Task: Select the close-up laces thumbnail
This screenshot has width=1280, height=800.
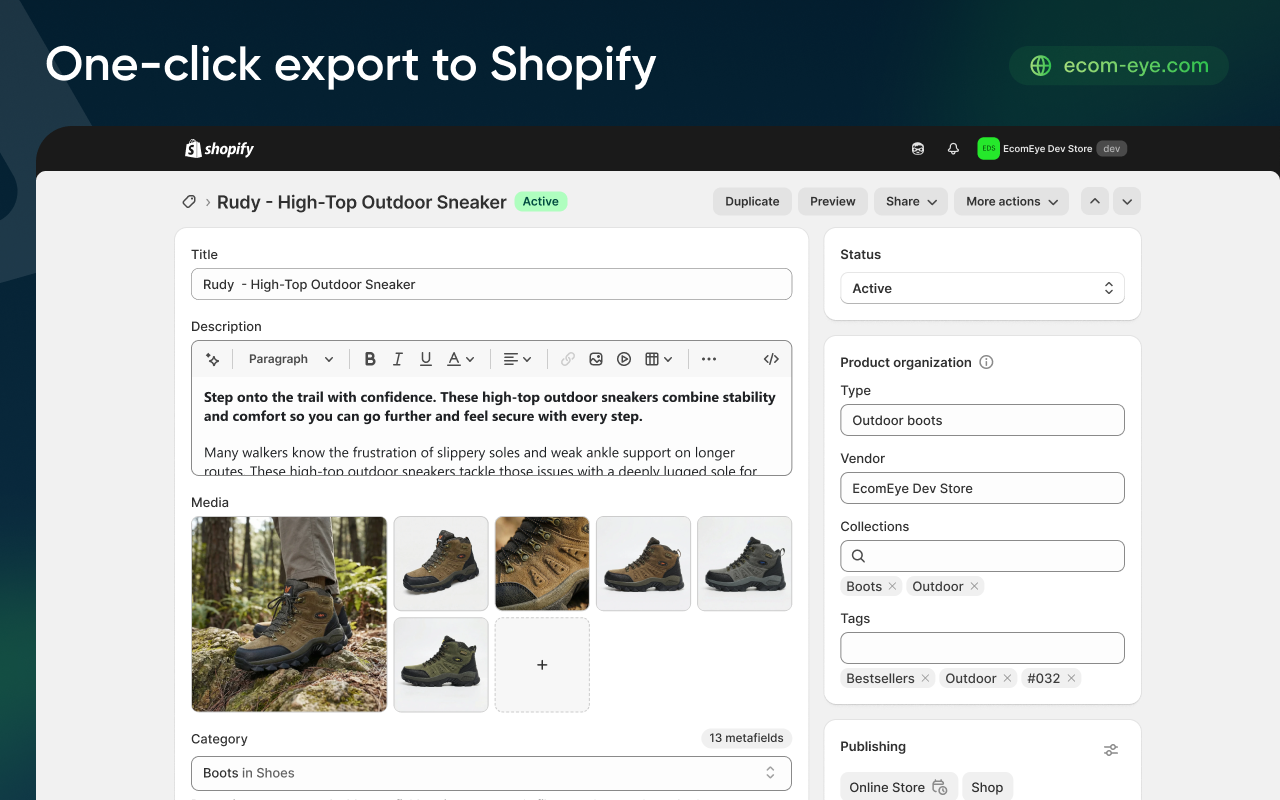Action: pyautogui.click(x=542, y=563)
